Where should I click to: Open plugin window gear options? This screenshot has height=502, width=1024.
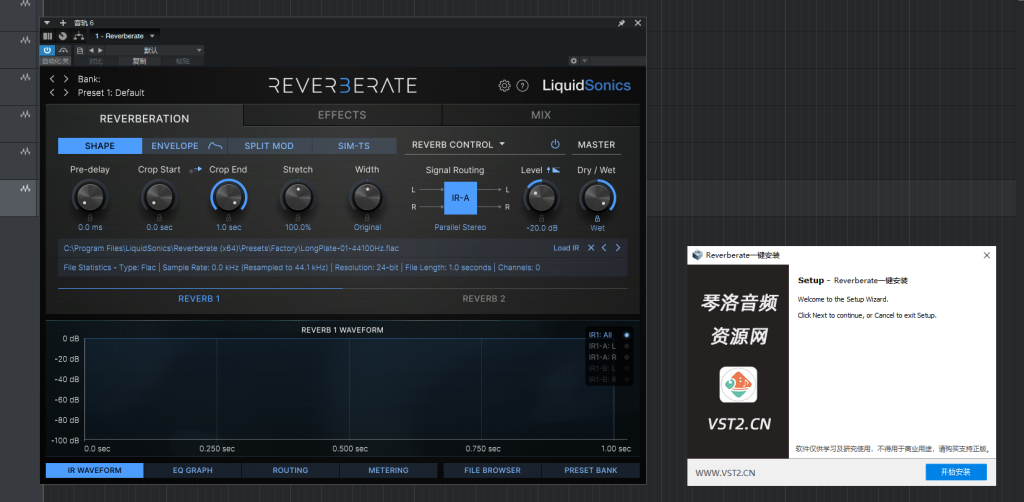(573, 61)
